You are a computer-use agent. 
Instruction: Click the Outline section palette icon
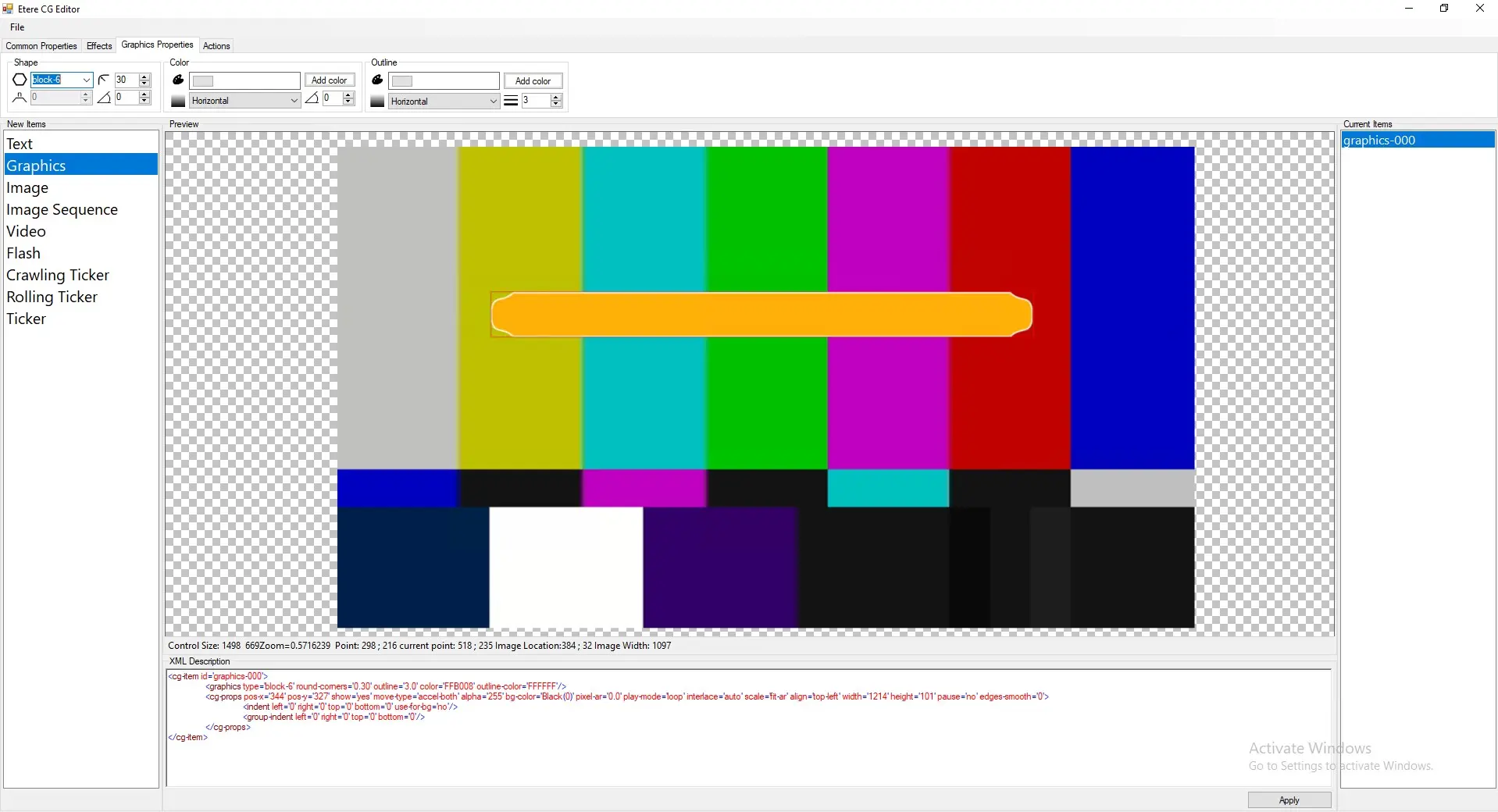377,80
